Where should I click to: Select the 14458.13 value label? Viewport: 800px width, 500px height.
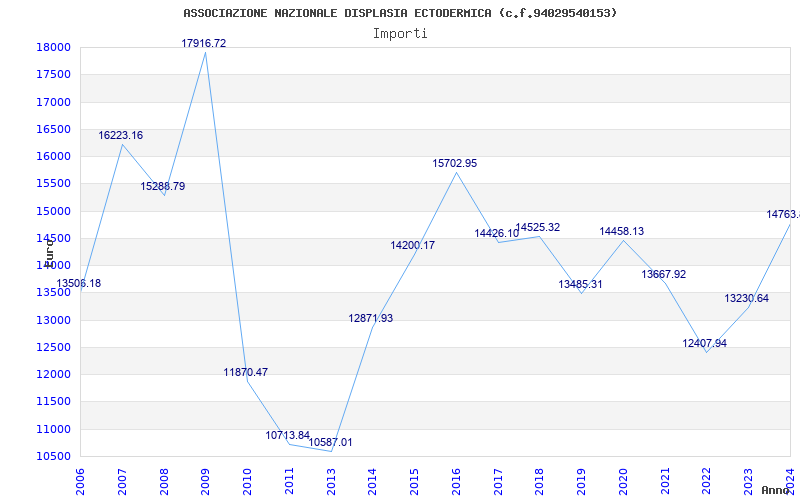pyautogui.click(x=621, y=231)
